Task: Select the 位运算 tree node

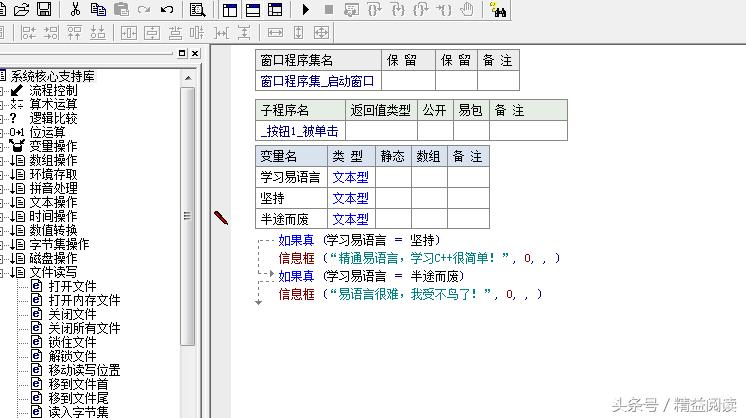Action: (x=48, y=132)
